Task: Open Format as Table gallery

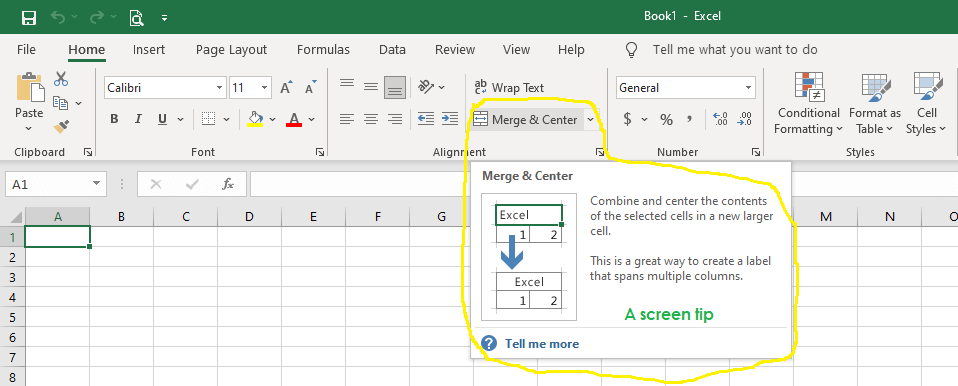Action: tap(875, 104)
